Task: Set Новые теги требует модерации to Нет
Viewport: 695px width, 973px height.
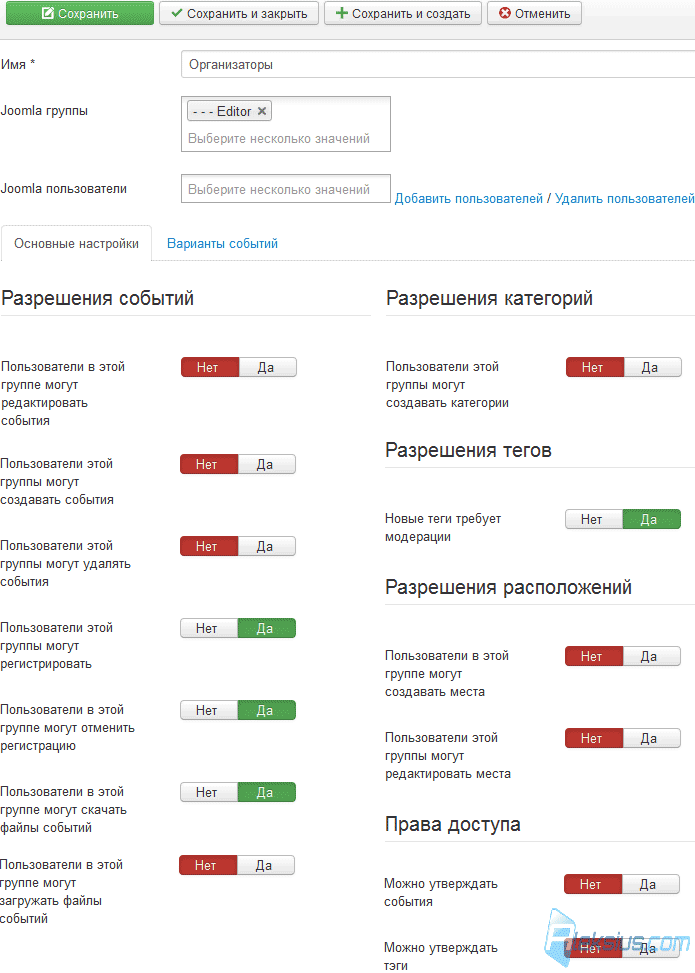Action: click(x=594, y=519)
